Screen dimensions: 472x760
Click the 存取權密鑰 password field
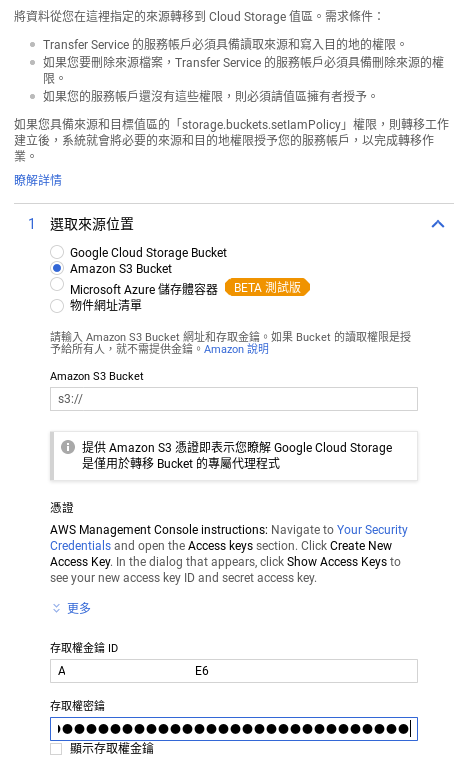point(234,729)
